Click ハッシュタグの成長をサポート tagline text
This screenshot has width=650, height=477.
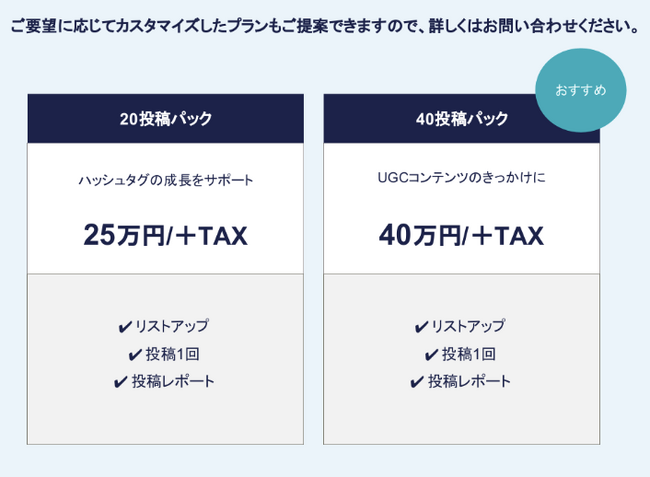(x=165, y=181)
